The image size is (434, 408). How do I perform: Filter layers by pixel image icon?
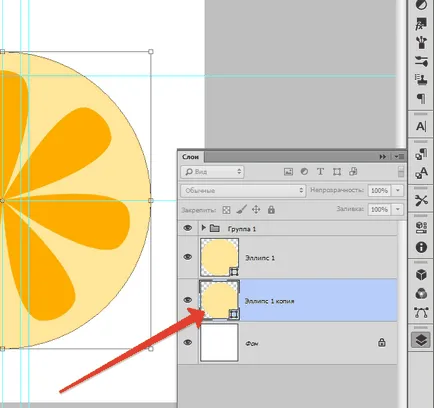click(288, 172)
